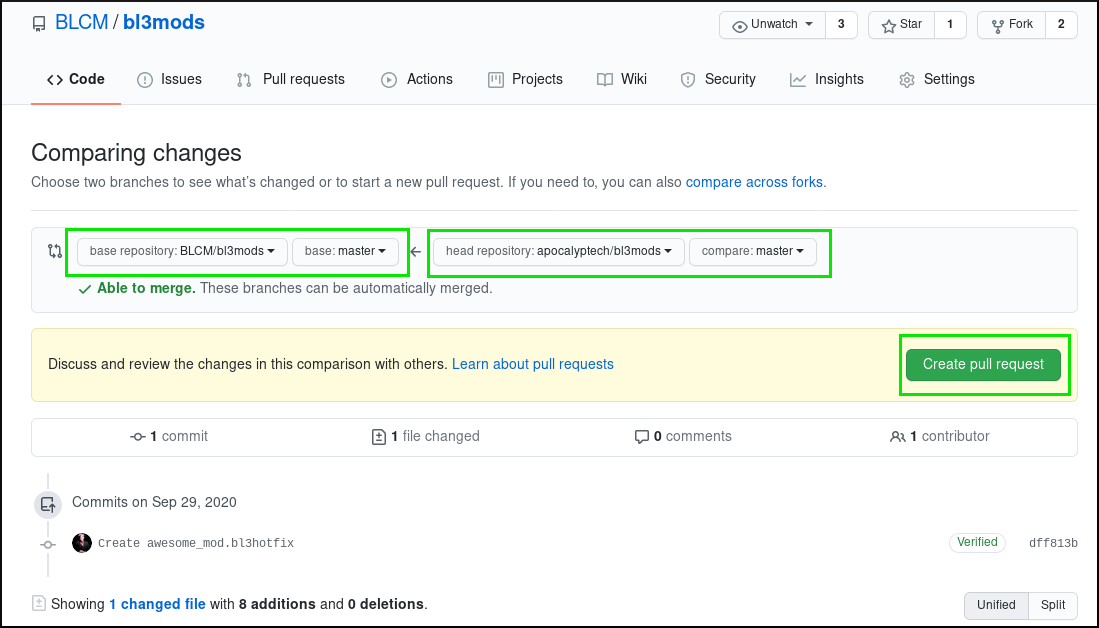Image resolution: width=1099 pixels, height=628 pixels.
Task: Expand the base repository dropdown
Action: [x=182, y=252]
